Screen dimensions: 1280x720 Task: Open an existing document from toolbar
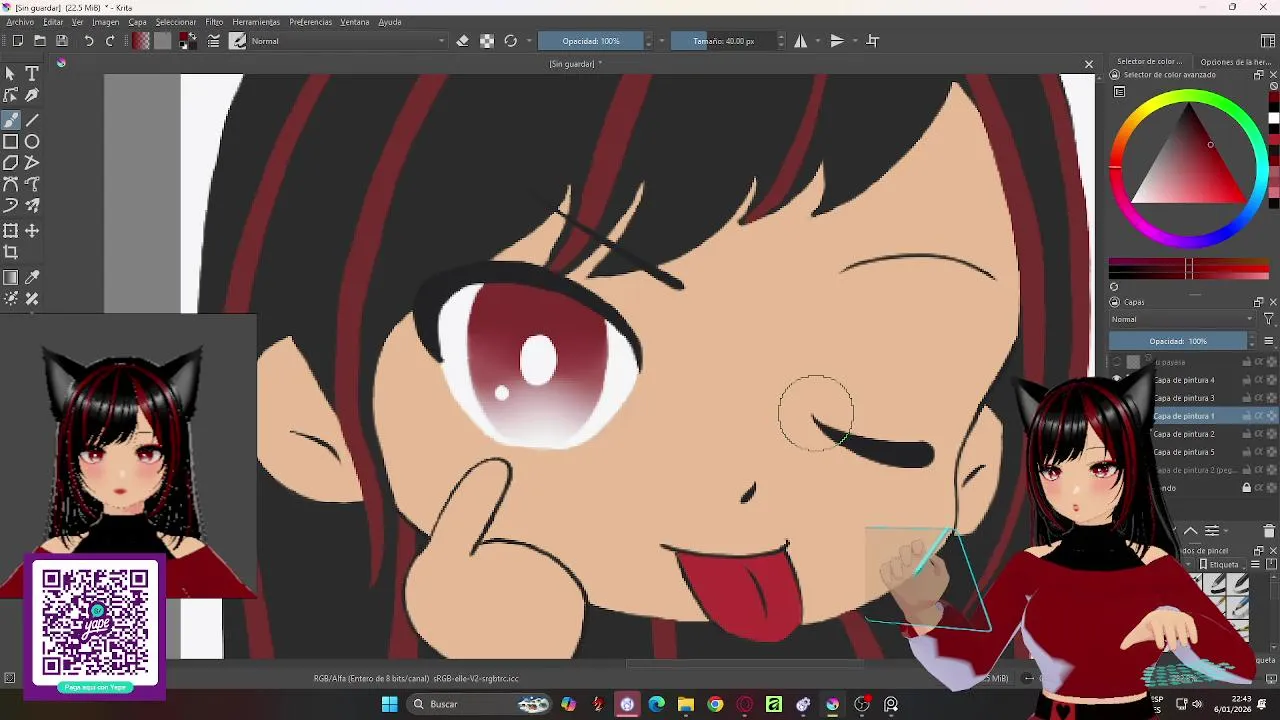[x=40, y=41]
